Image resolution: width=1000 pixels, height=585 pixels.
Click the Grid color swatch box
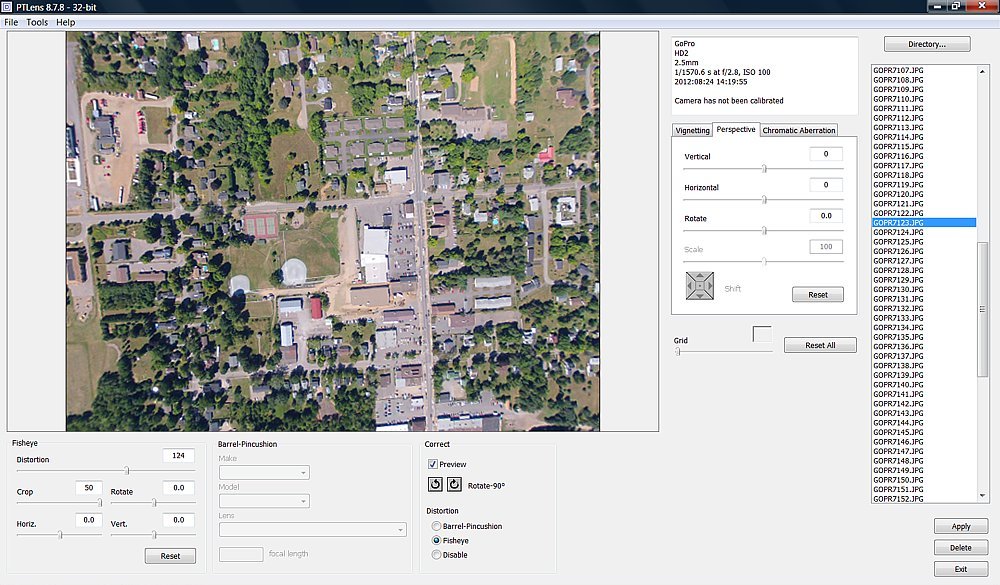coord(762,334)
